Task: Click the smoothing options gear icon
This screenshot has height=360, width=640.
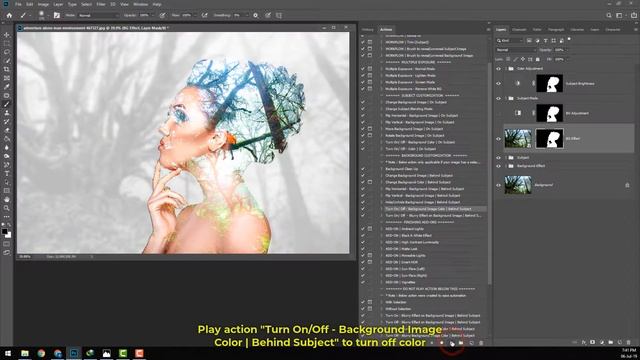Action: click(x=256, y=16)
